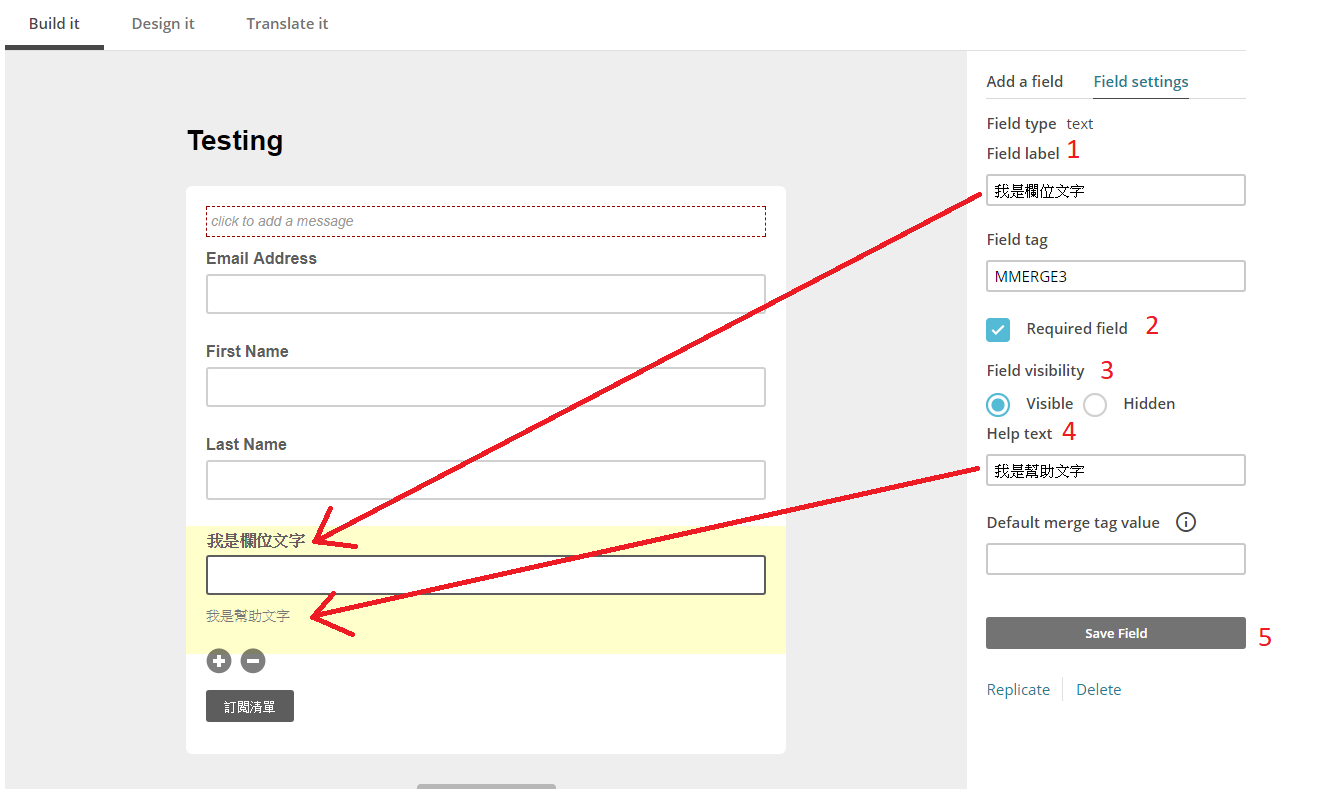Click the Email Address label
Screen dimensions: 1320x789
click(x=261, y=258)
